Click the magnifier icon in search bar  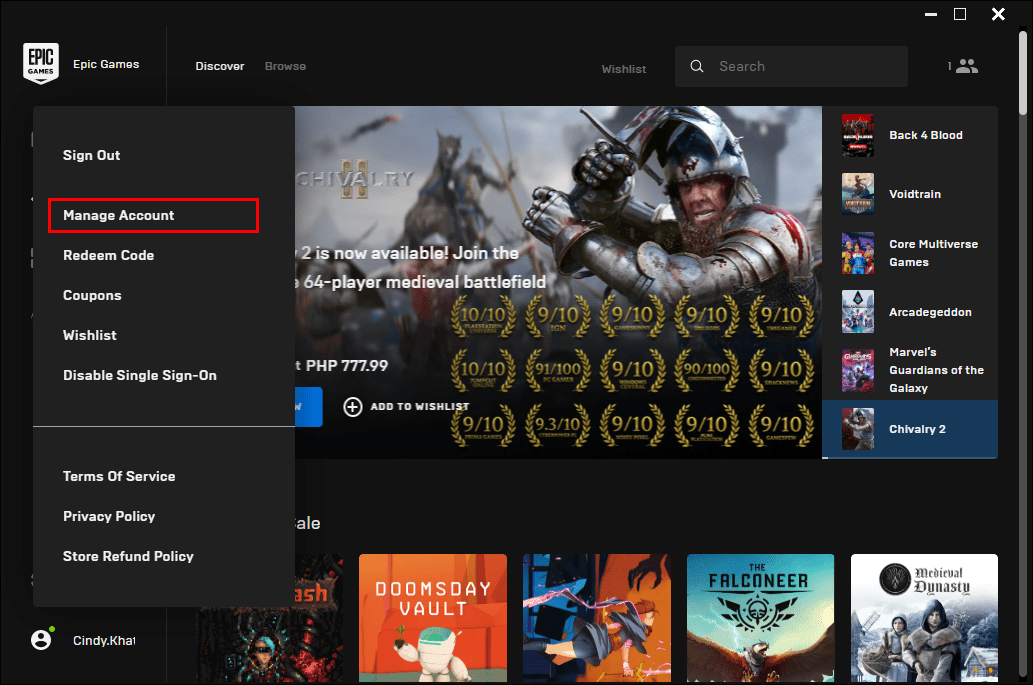(696, 66)
